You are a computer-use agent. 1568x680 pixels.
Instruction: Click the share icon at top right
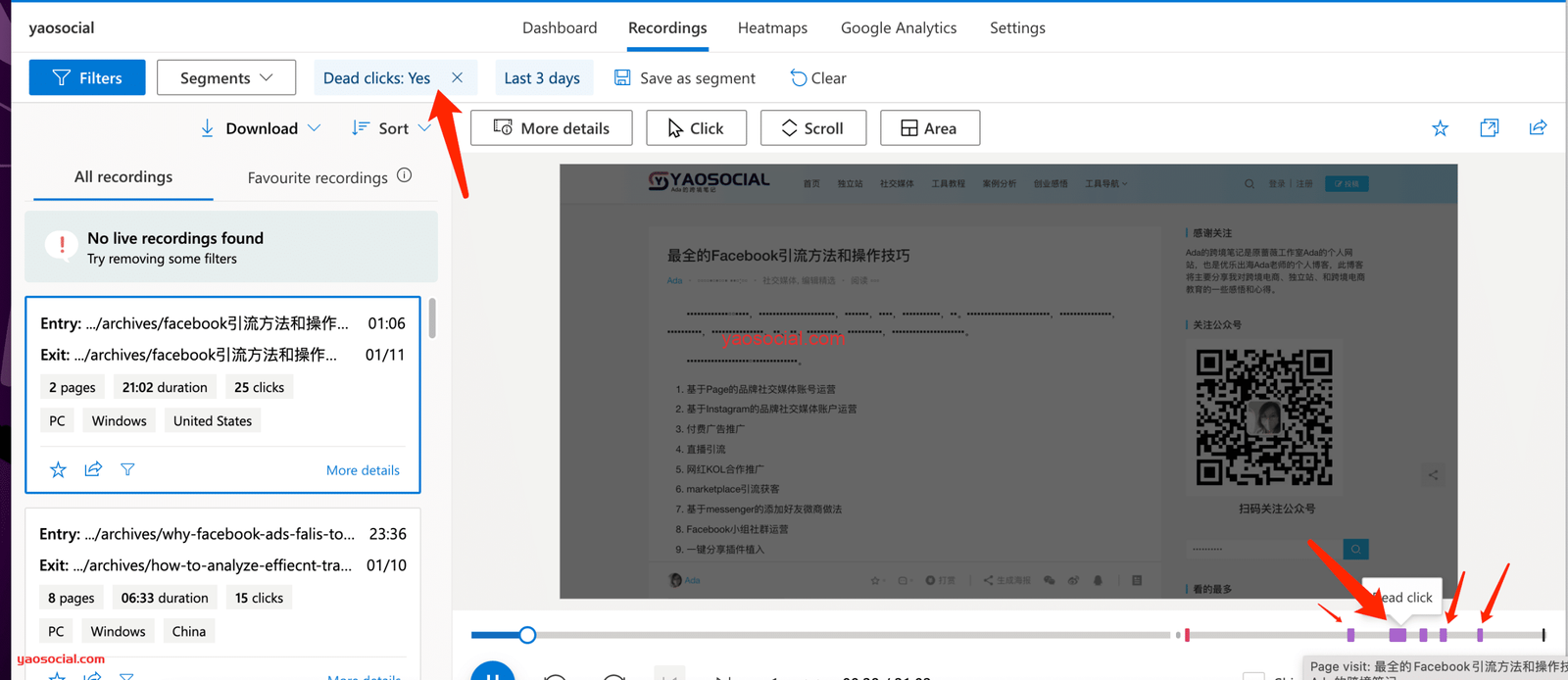pos(1538,128)
